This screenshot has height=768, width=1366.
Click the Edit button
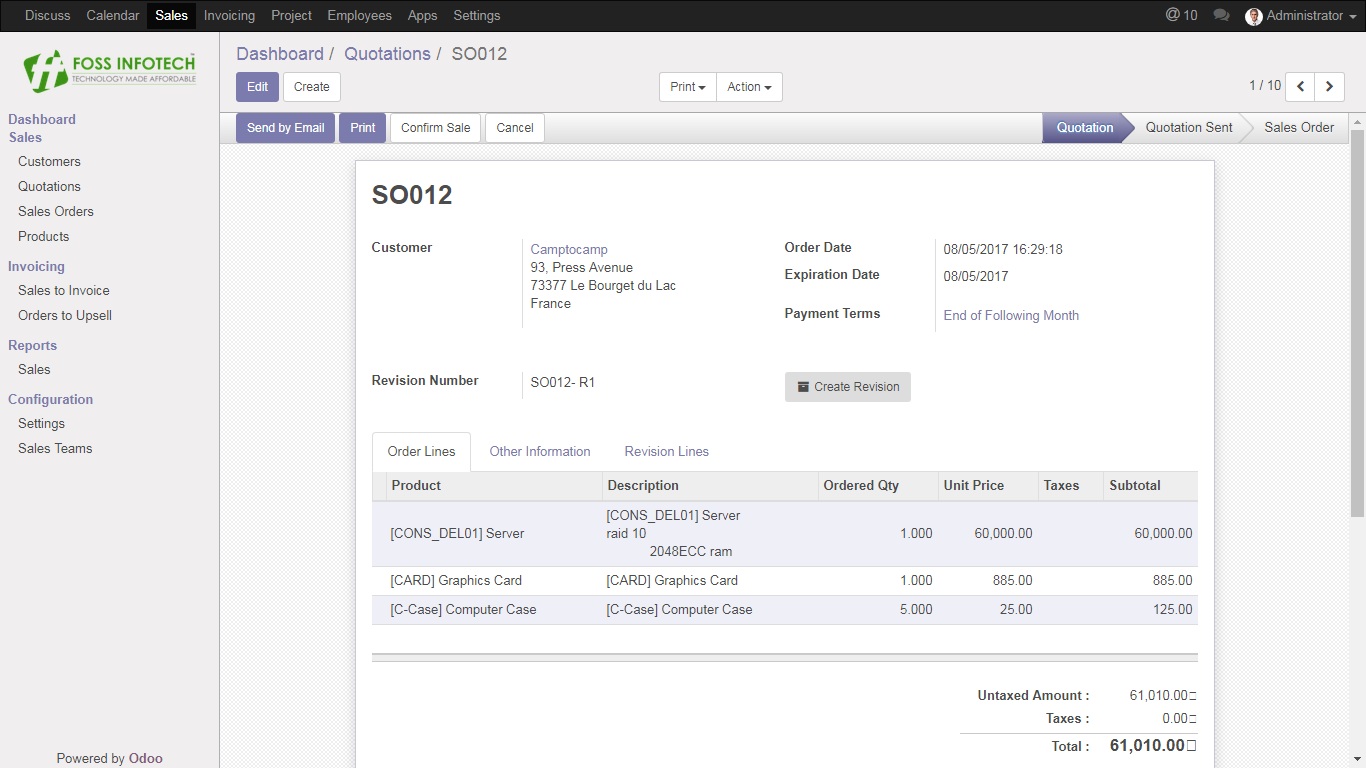pyautogui.click(x=257, y=87)
